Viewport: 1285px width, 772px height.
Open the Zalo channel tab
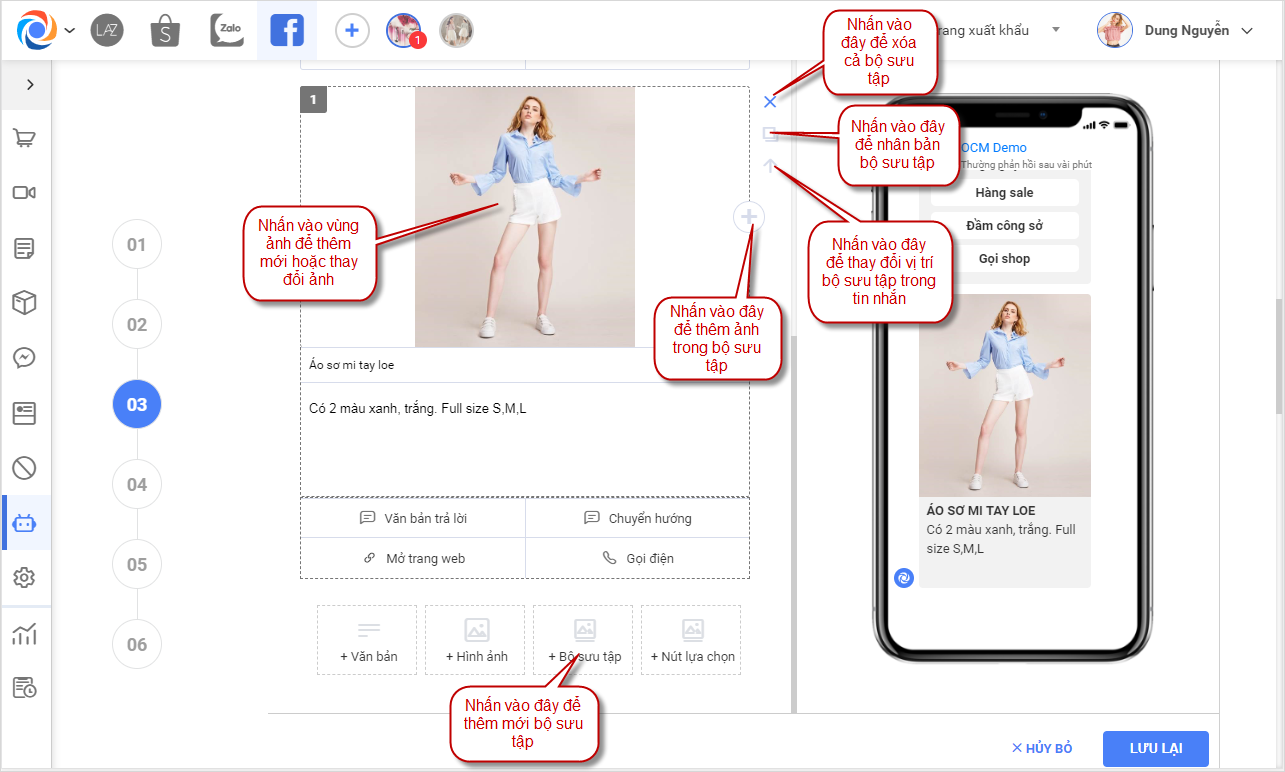click(x=227, y=31)
